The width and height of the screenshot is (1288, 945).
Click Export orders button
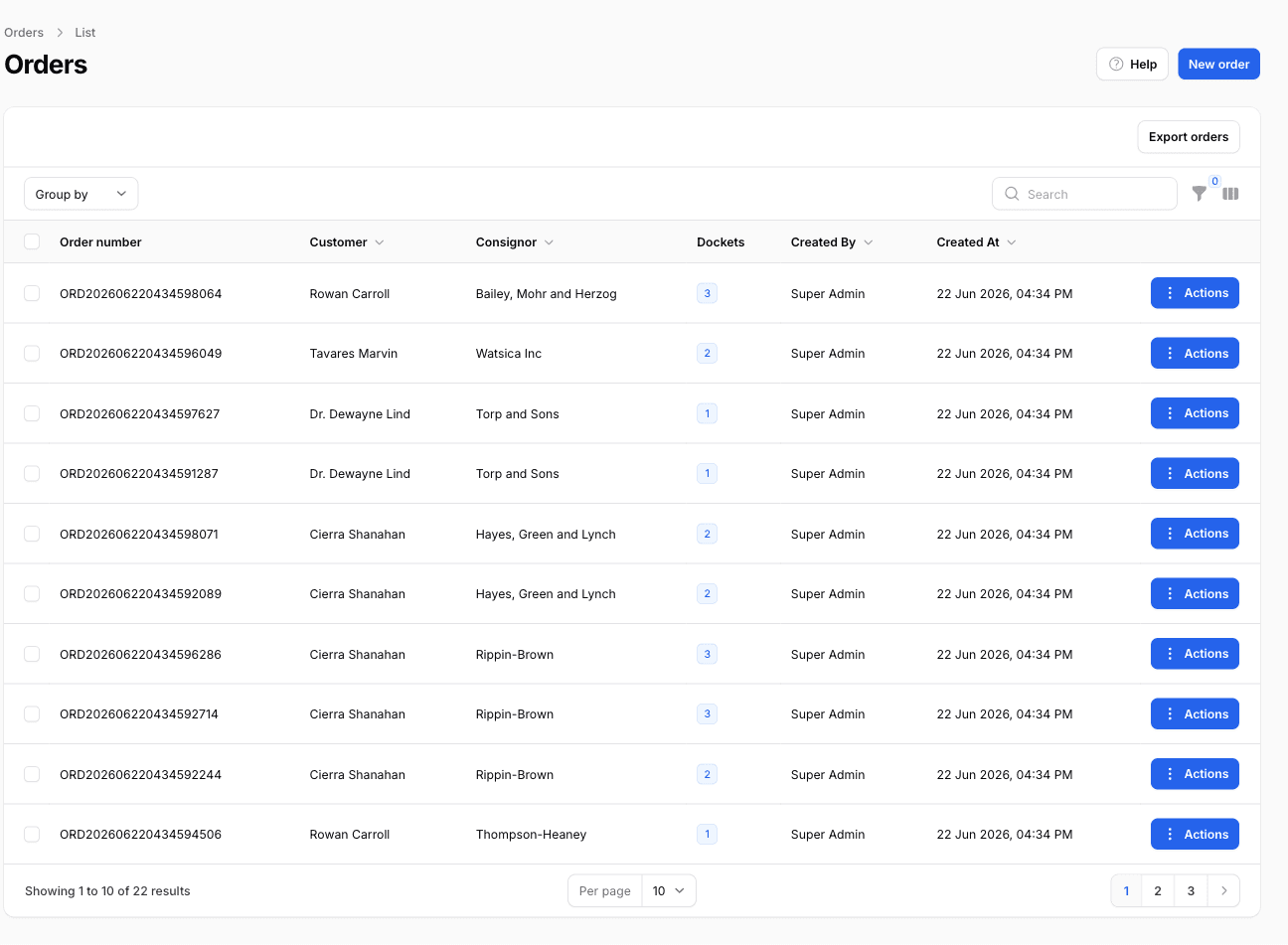[x=1189, y=137]
